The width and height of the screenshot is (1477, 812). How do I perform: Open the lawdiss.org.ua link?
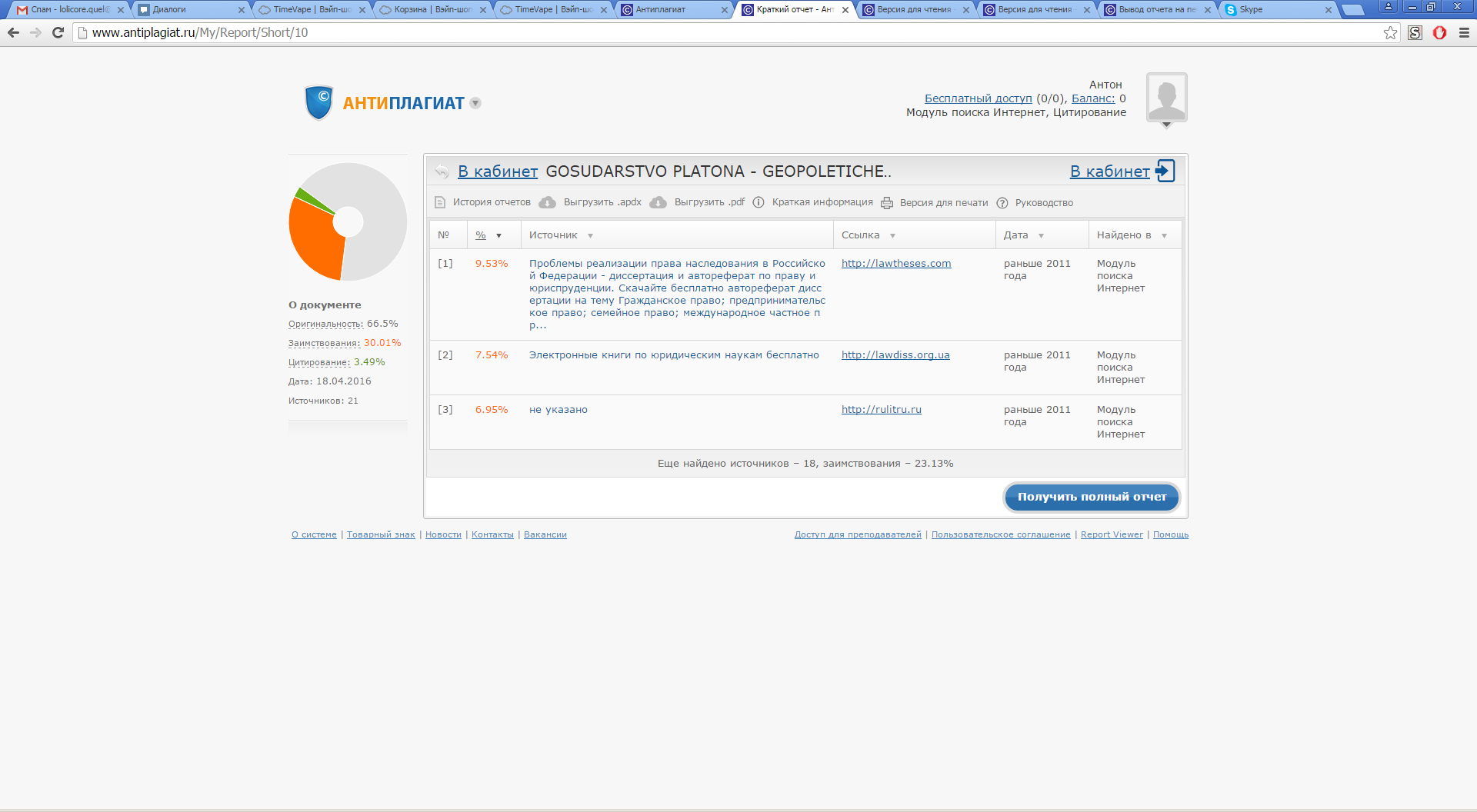point(895,355)
